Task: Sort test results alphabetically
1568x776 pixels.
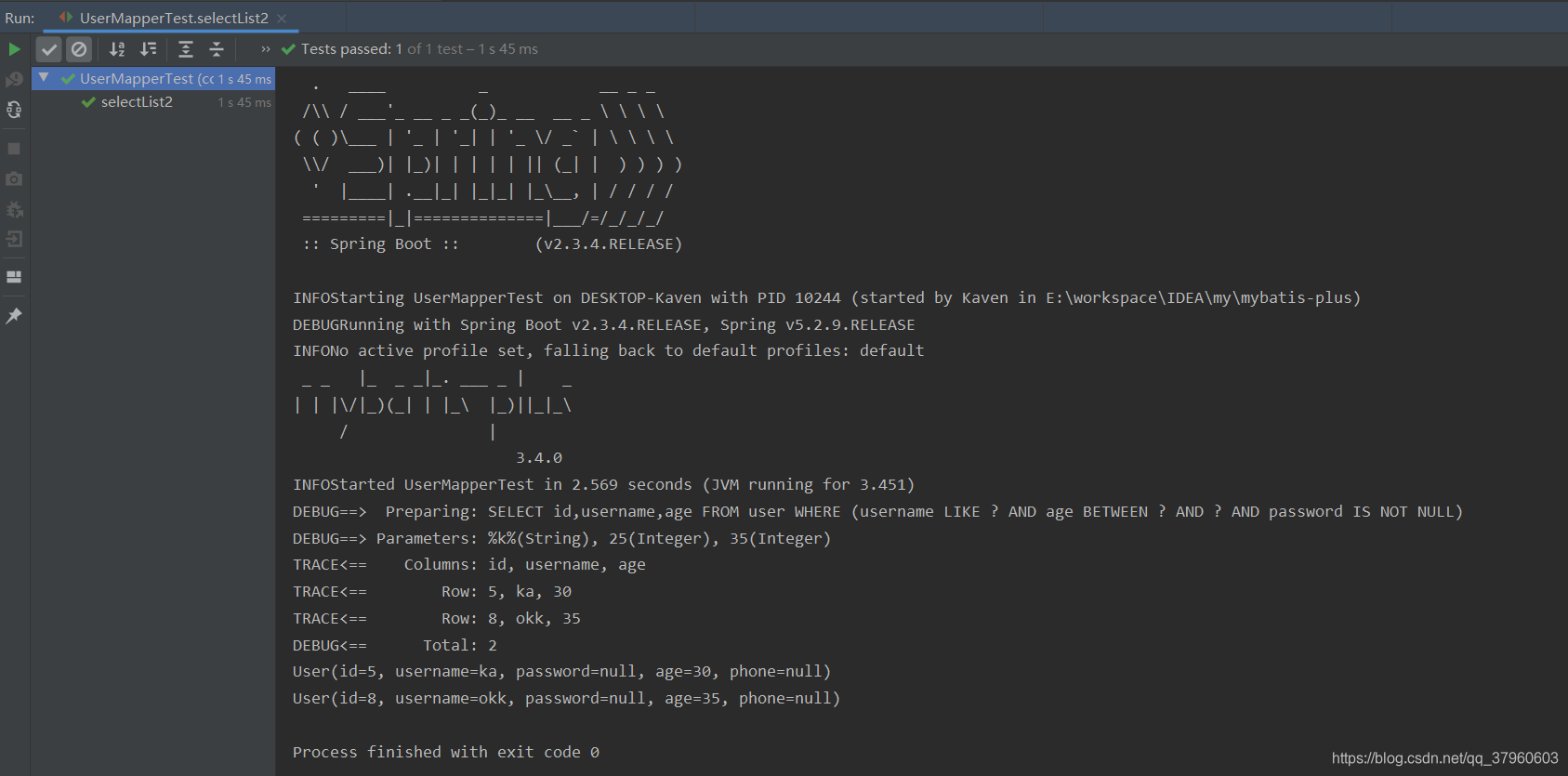Action: (x=117, y=49)
